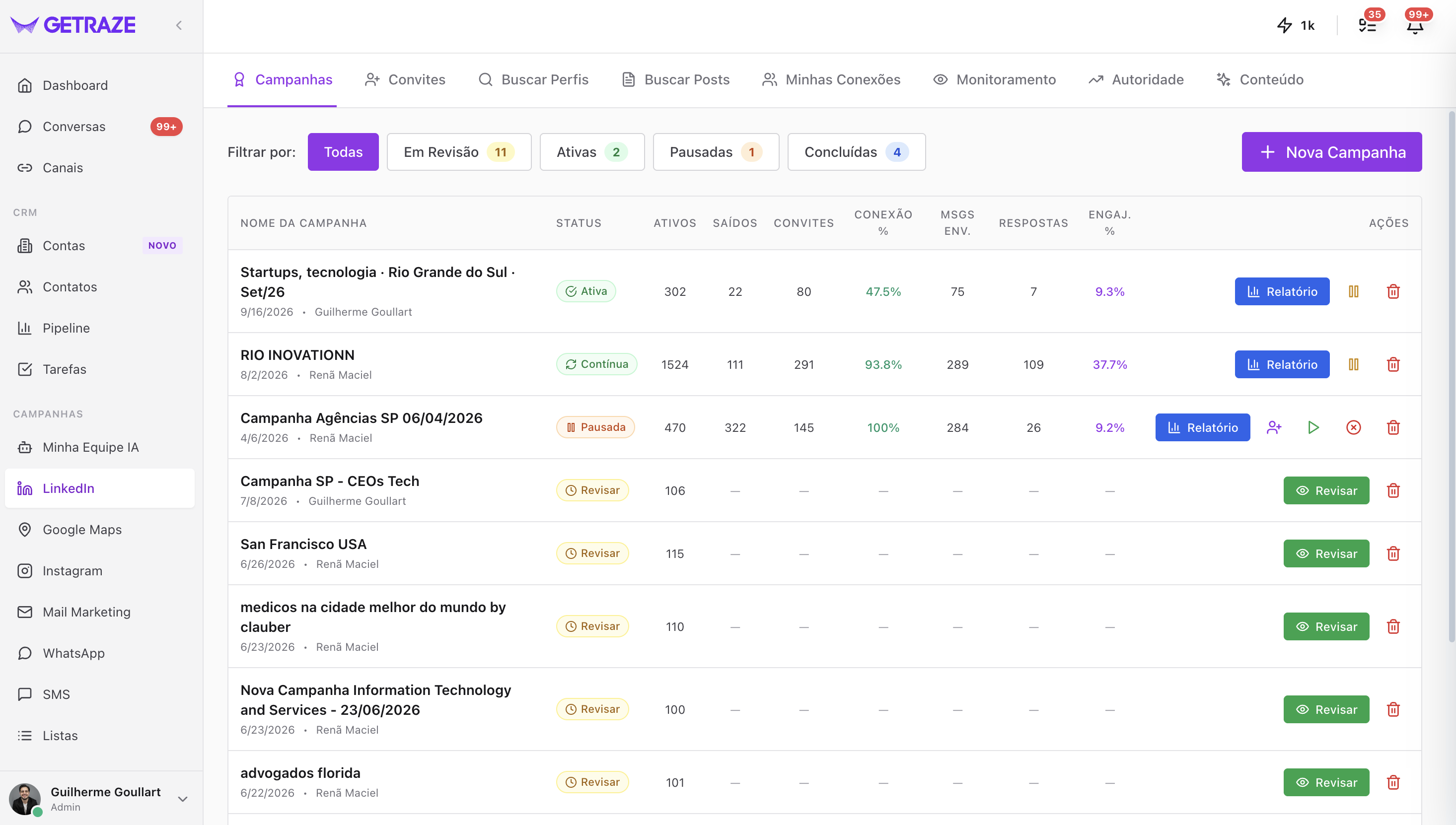
Task: Delete medicos na cidade melhor campaign
Action: 1393,626
